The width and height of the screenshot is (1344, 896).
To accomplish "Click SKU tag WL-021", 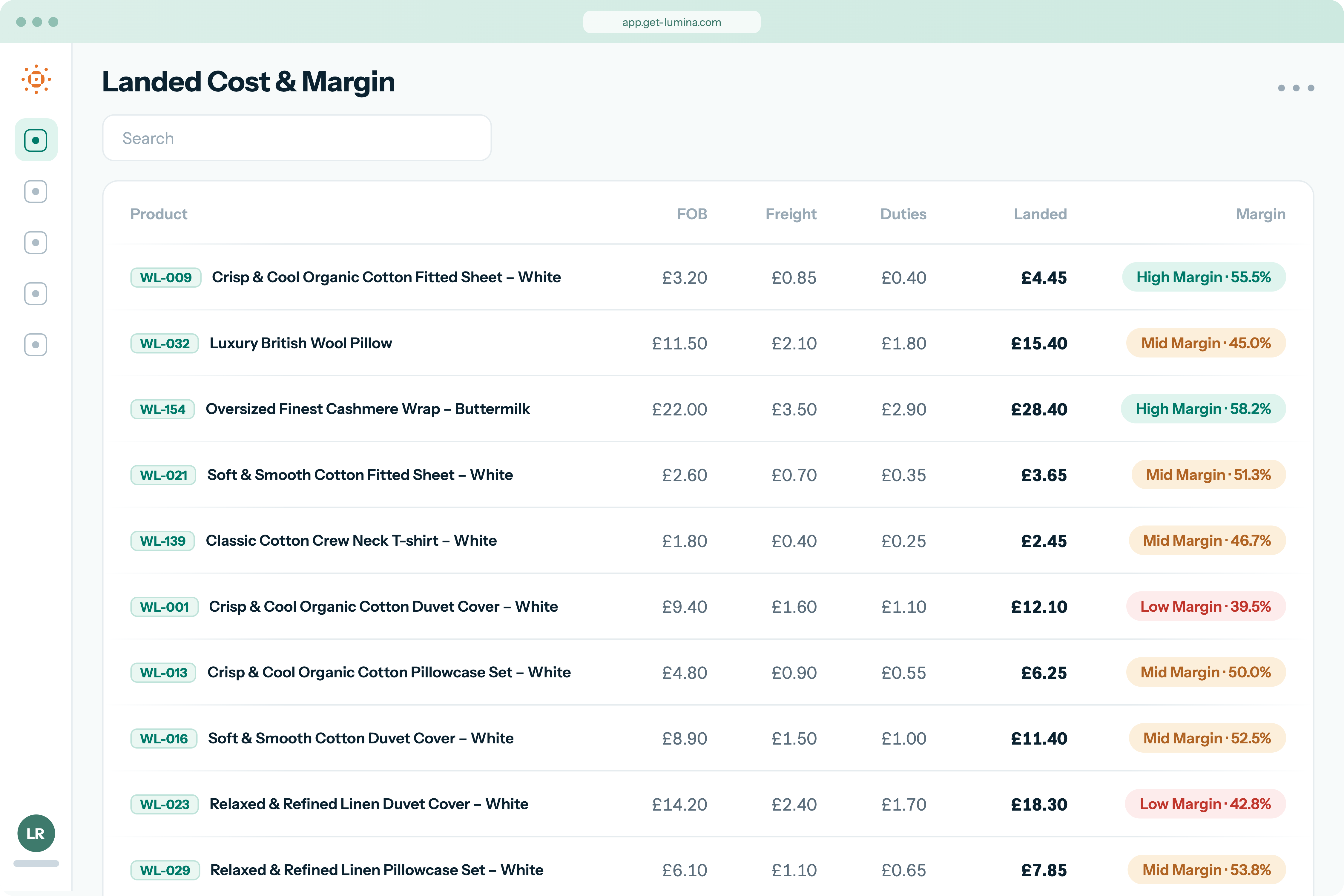I will pyautogui.click(x=163, y=475).
